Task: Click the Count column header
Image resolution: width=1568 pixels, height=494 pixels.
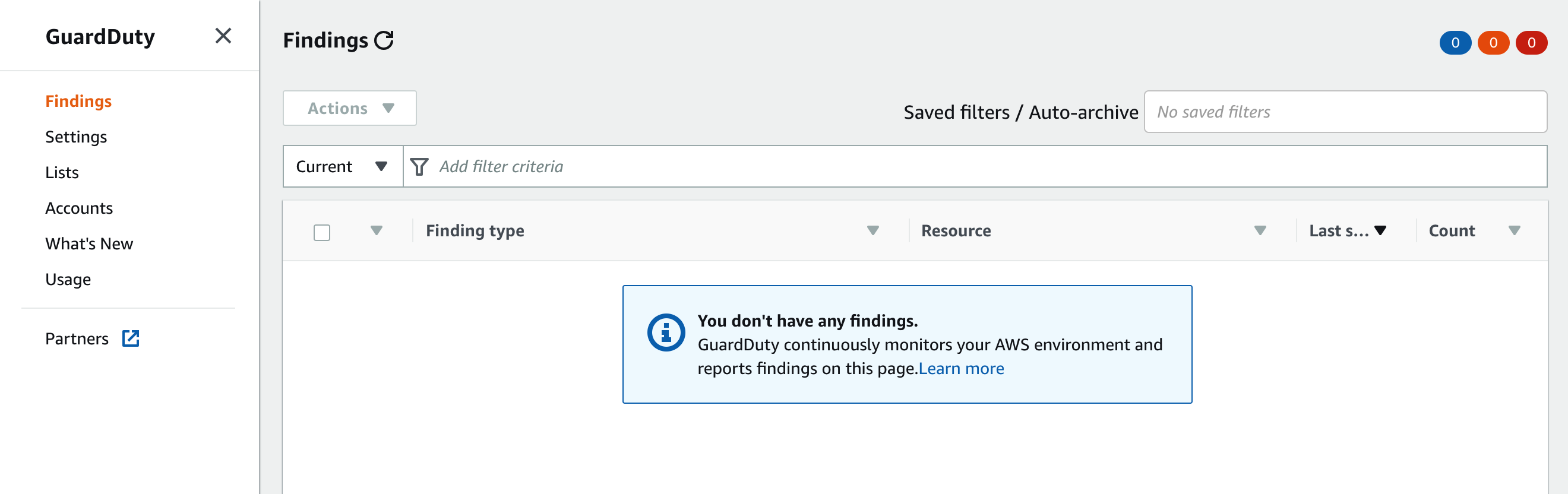Action: pyautogui.click(x=1452, y=230)
